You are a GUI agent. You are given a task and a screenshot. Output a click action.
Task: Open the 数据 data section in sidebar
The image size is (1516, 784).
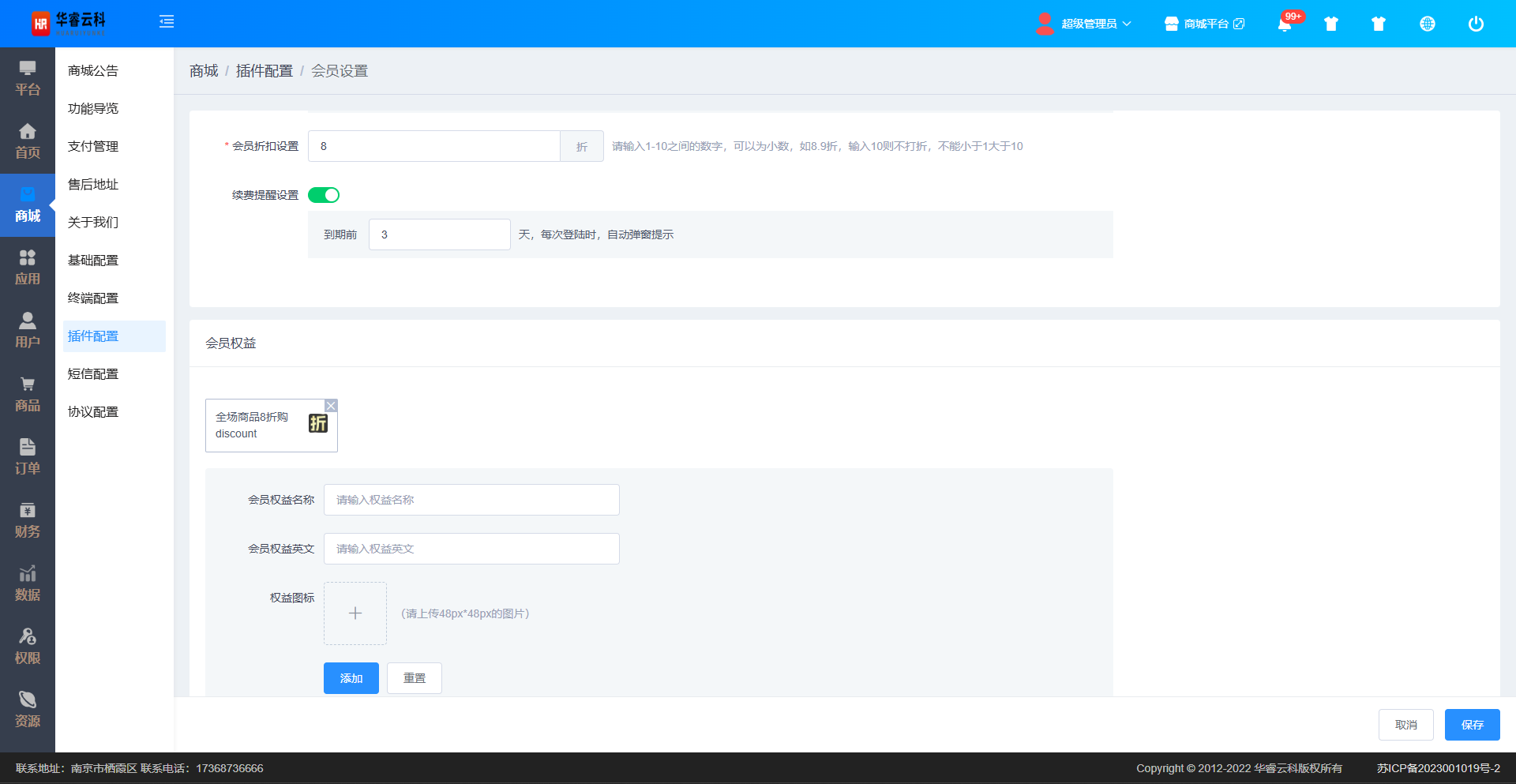pos(28,583)
